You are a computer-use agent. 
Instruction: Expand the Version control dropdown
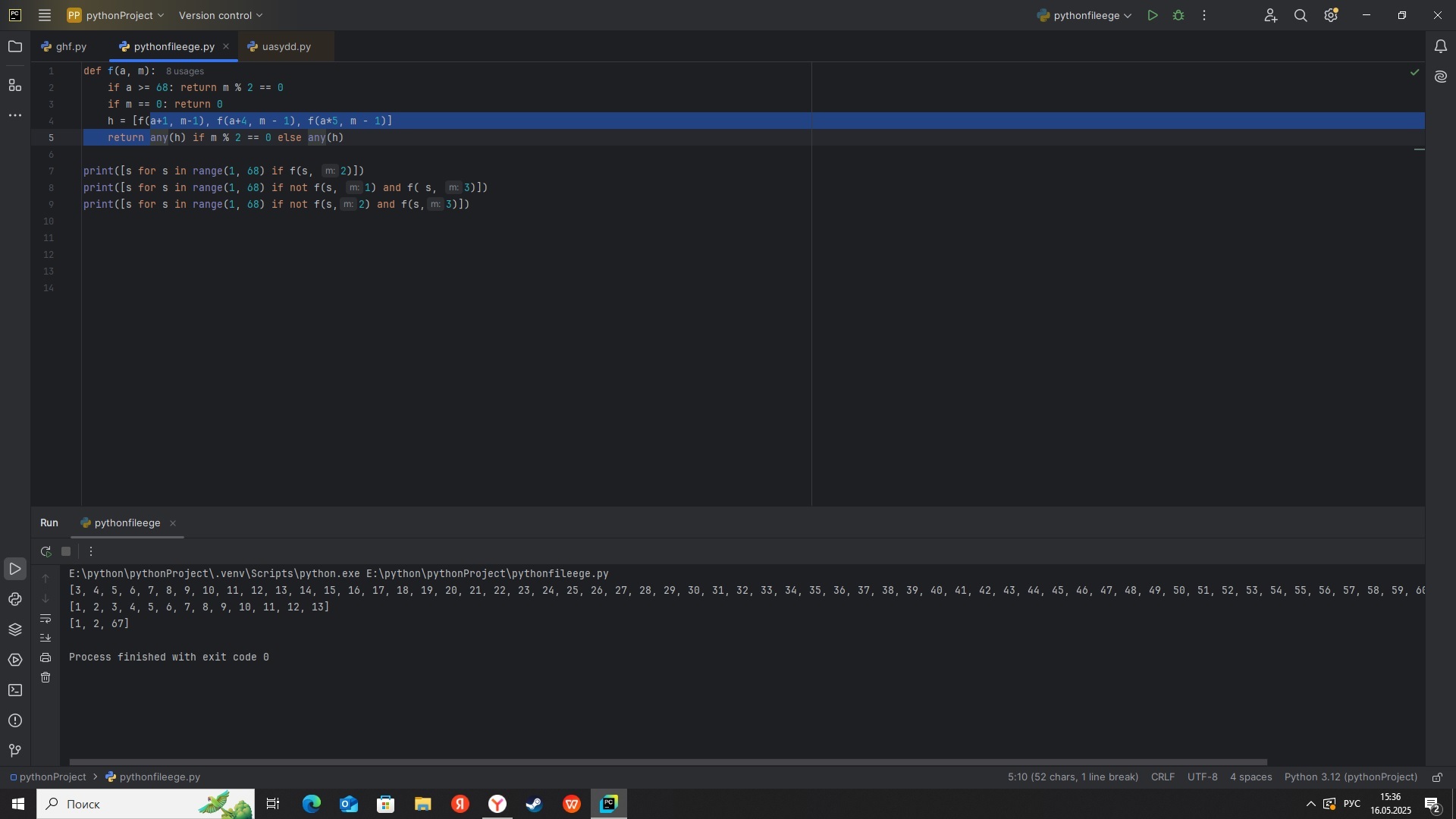221,15
